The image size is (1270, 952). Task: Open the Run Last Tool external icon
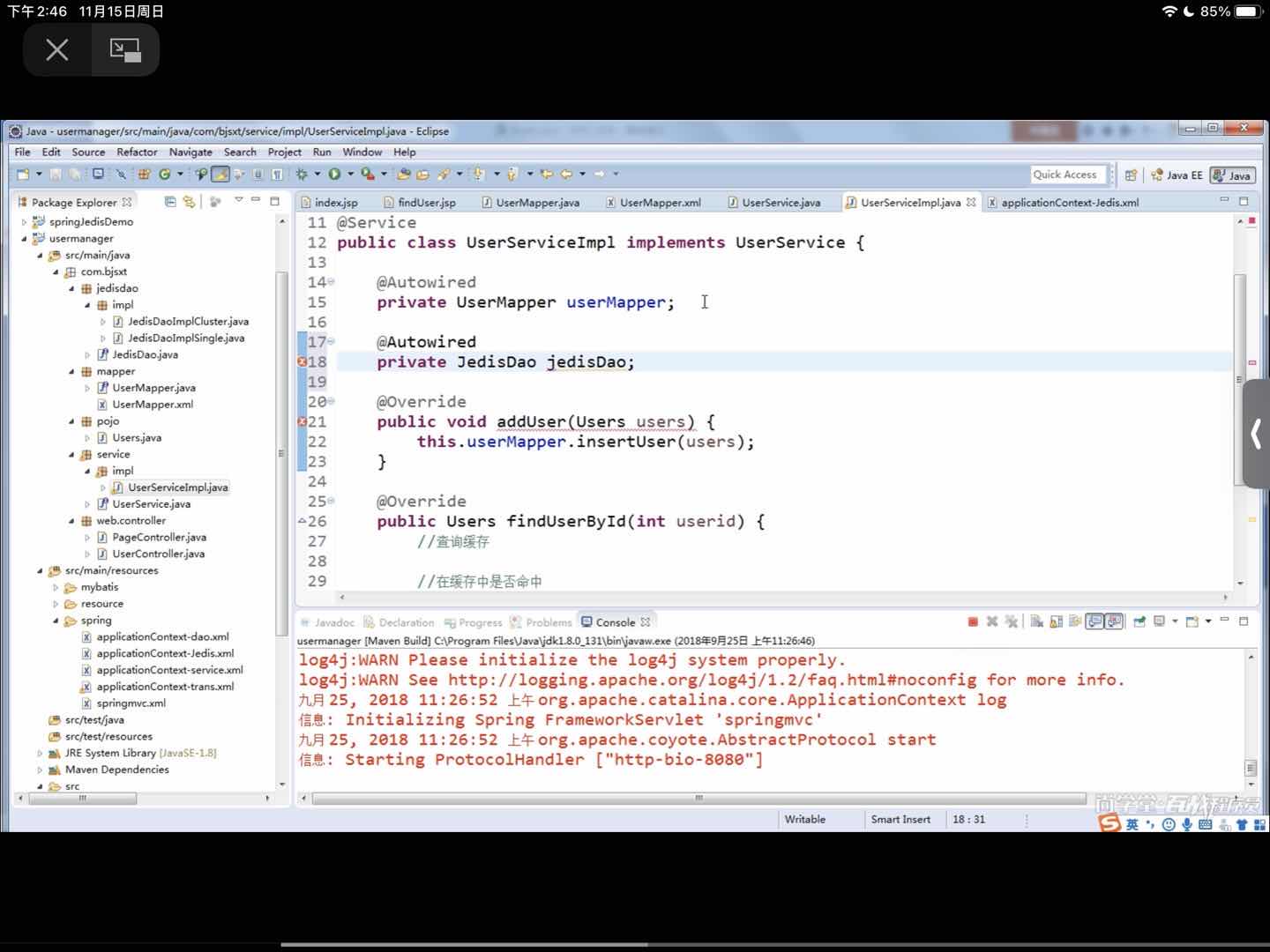coord(368,175)
